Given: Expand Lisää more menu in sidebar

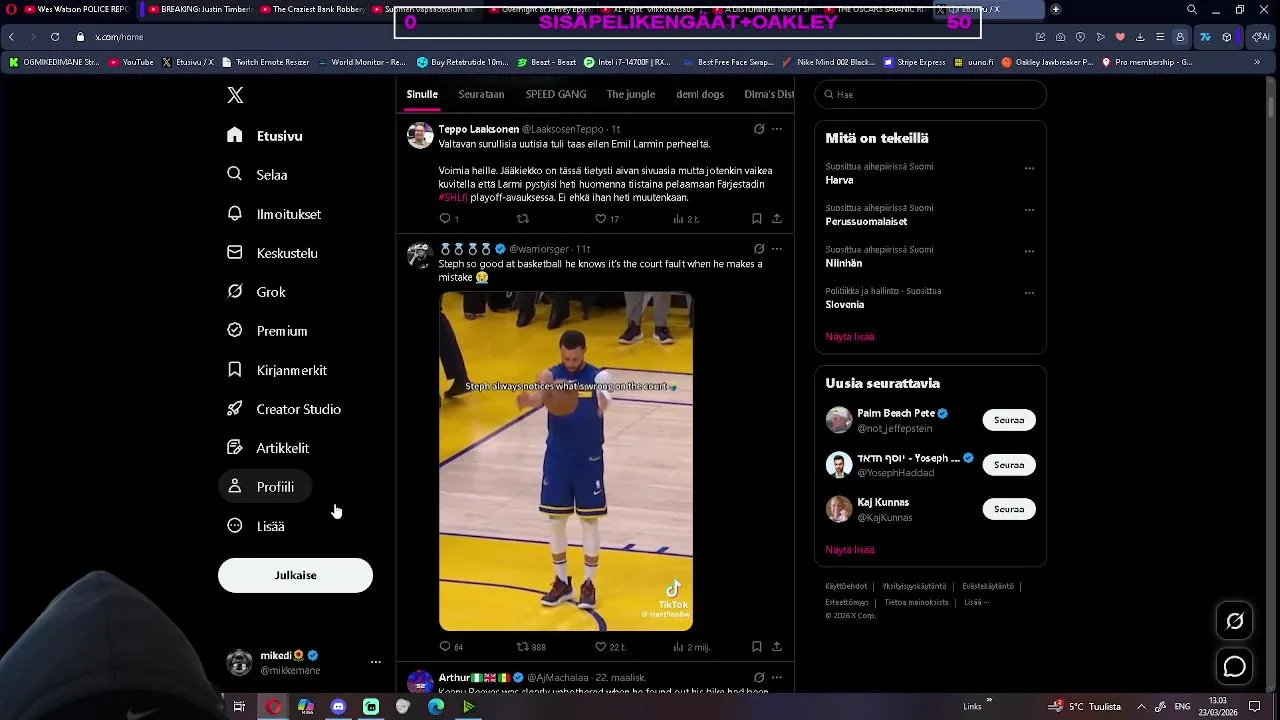Looking at the screenshot, I should [x=258, y=526].
